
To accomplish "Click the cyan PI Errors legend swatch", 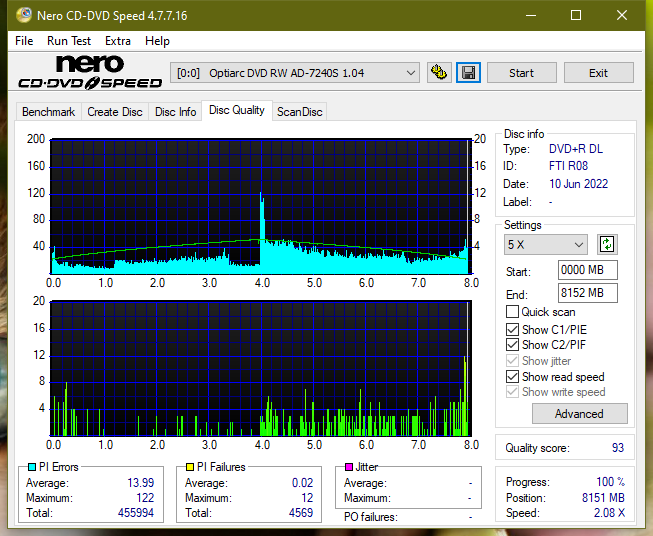I will [32, 467].
